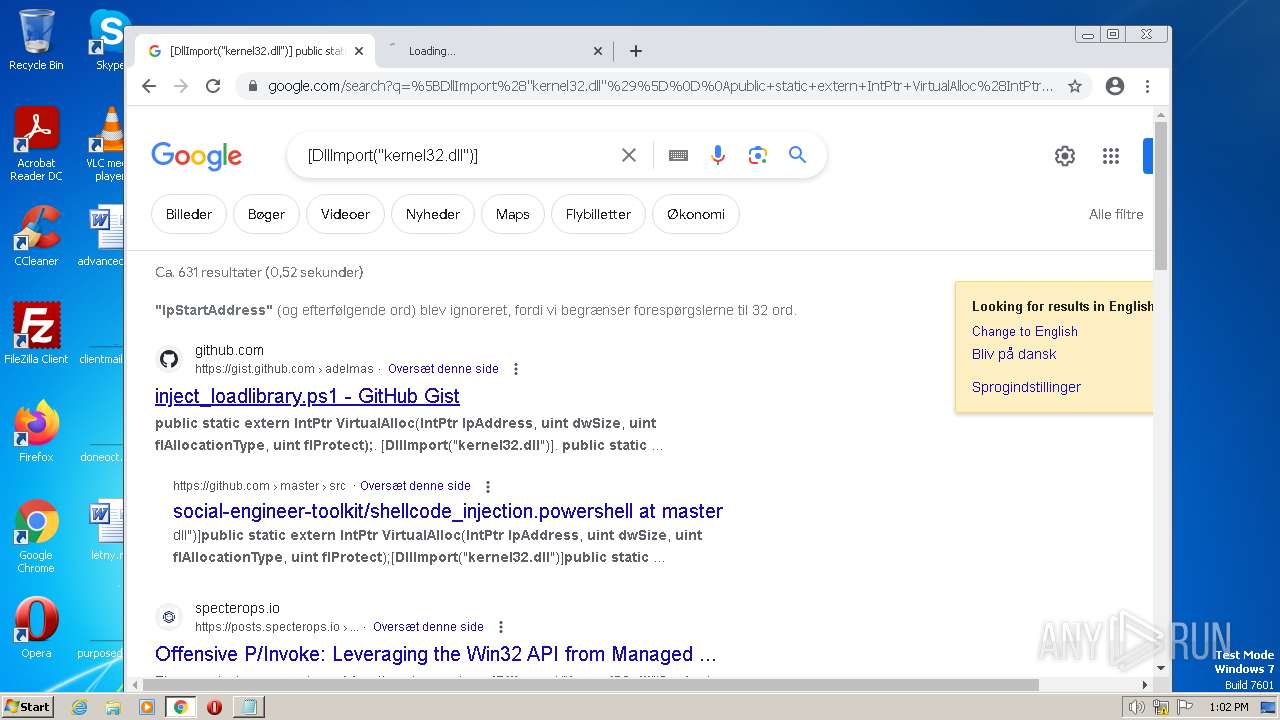Viewport: 1280px width, 720px height.
Task: Bookmark this page with the star icon
Action: pyautogui.click(x=1075, y=86)
